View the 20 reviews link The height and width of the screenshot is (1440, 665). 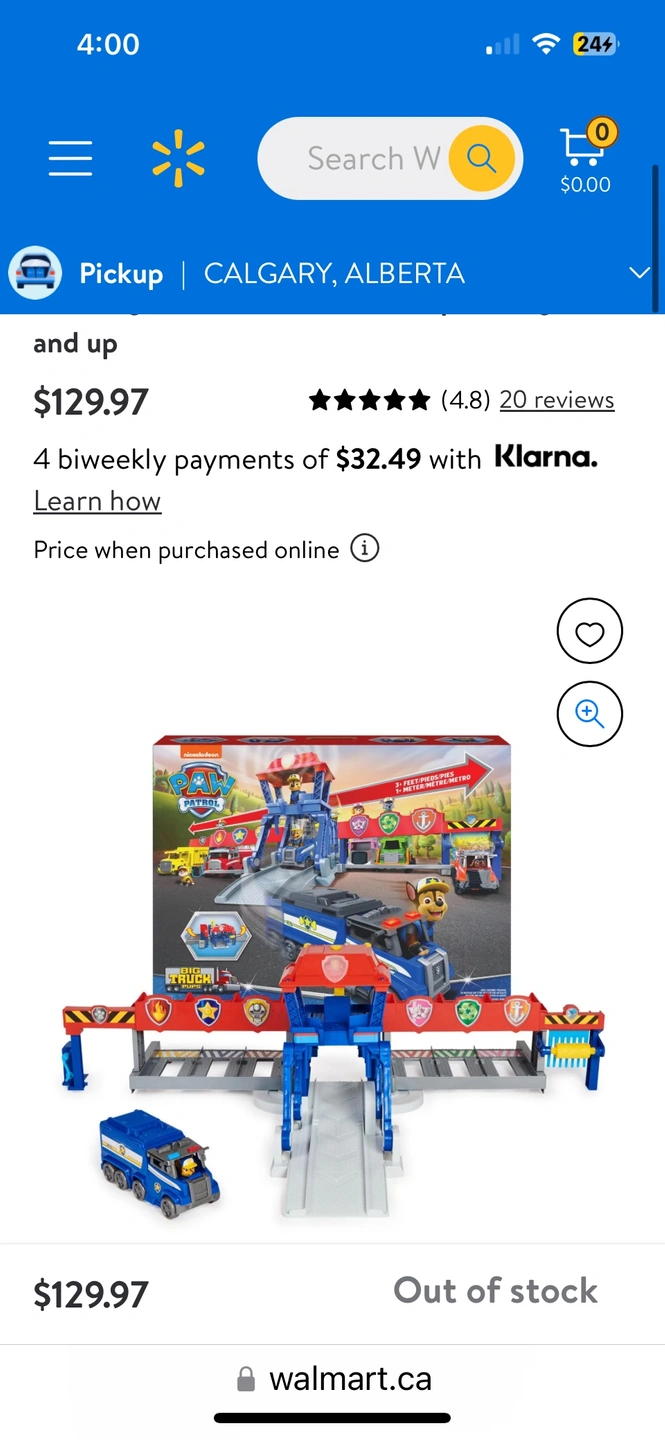(557, 400)
